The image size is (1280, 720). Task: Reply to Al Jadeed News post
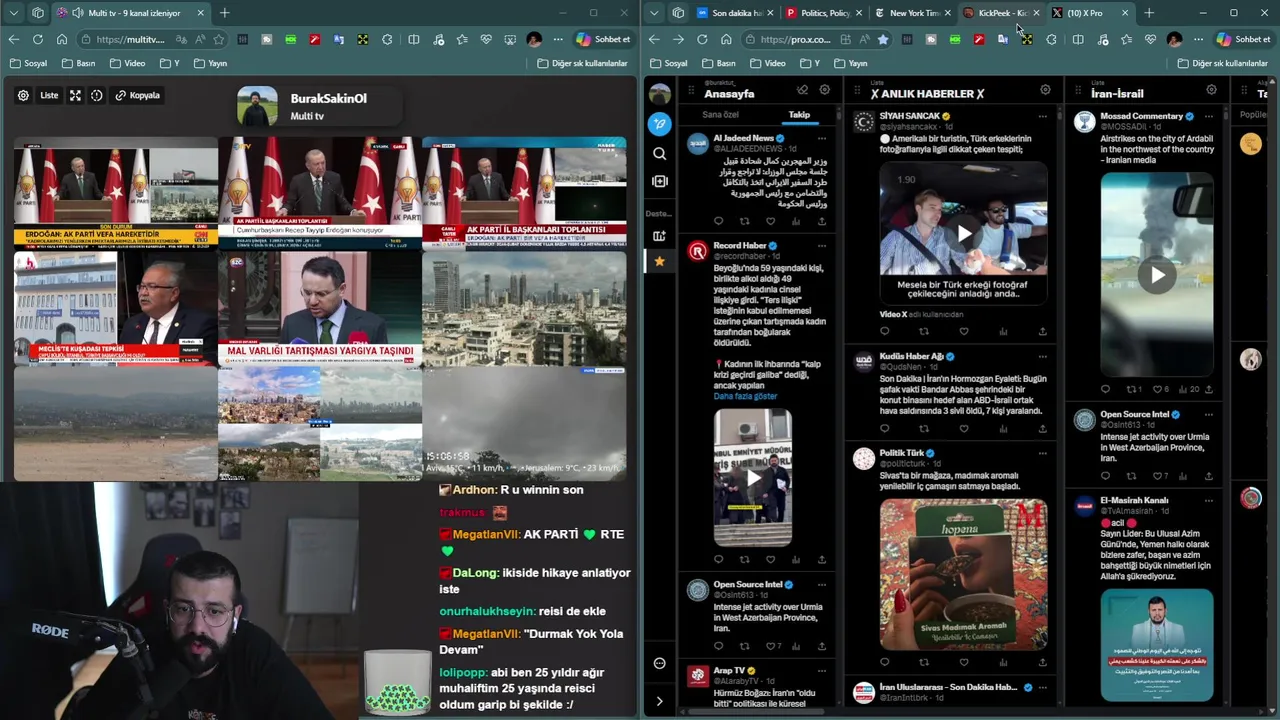click(718, 221)
